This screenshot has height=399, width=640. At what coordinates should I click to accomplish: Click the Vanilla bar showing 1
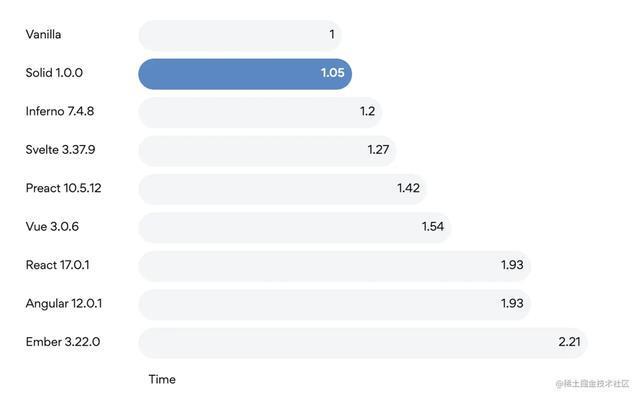click(240, 35)
